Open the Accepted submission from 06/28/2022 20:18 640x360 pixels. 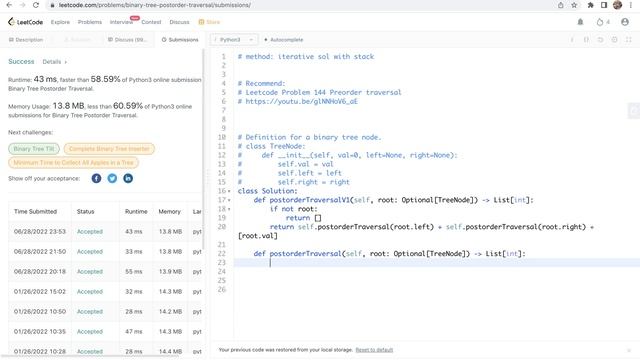click(90, 271)
